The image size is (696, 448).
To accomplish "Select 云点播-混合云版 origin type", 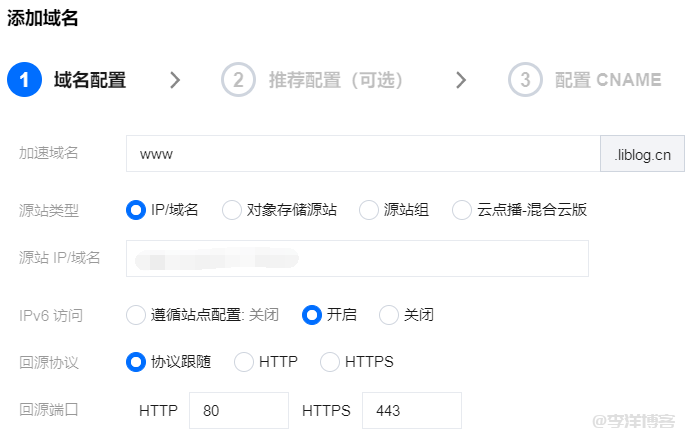I will click(462, 210).
